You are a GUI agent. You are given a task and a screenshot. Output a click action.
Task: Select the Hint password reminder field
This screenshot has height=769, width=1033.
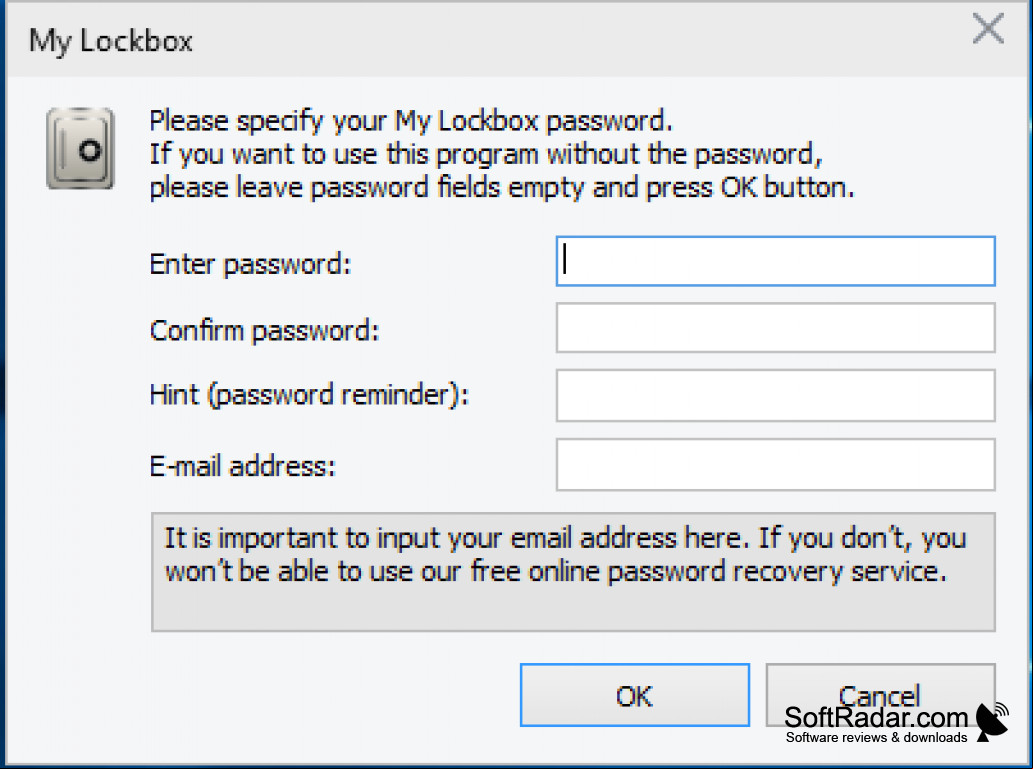click(x=775, y=395)
